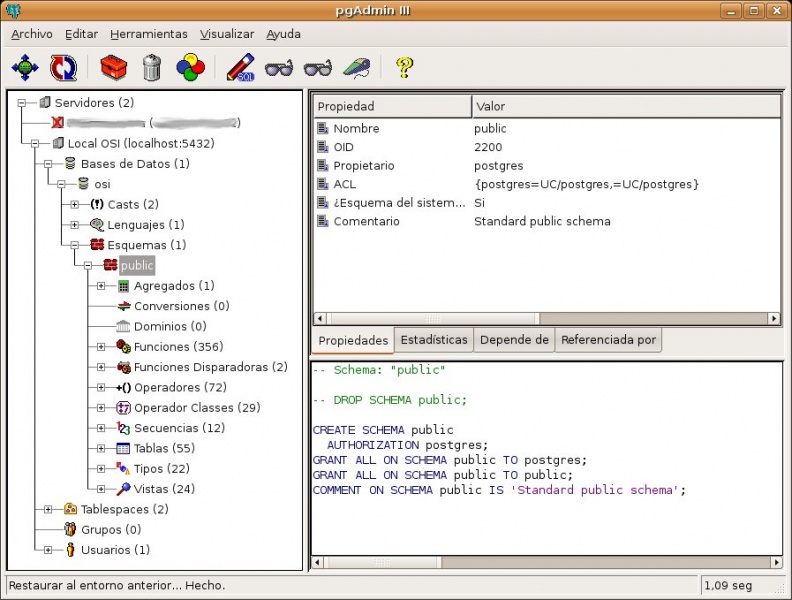Open the Herramientas menu

(x=148, y=34)
